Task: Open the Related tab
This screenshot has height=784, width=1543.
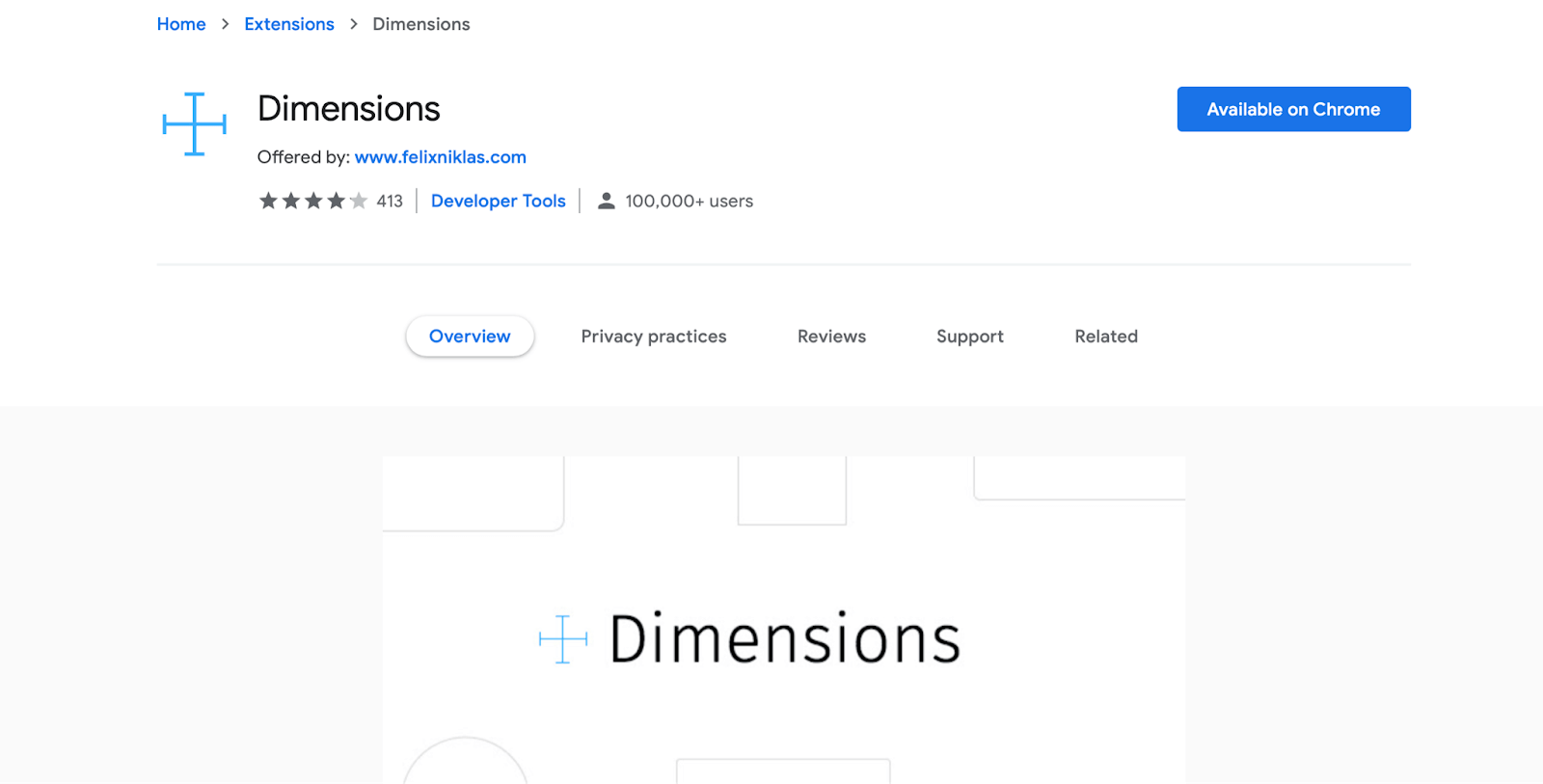Action: tap(1106, 337)
